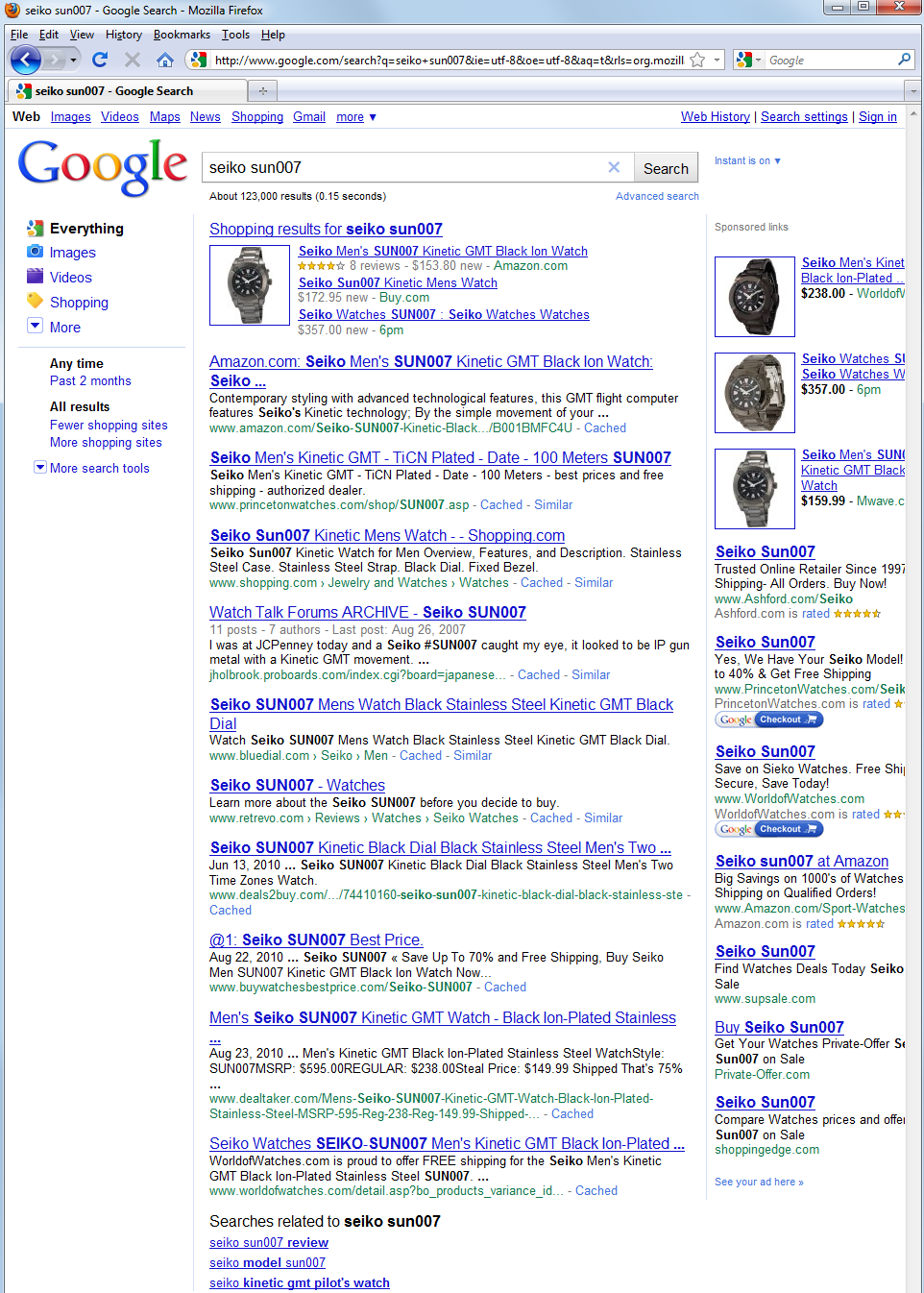Open related search 'seiko sun007 review'
The width and height of the screenshot is (924, 1293).
pyautogui.click(x=269, y=1243)
